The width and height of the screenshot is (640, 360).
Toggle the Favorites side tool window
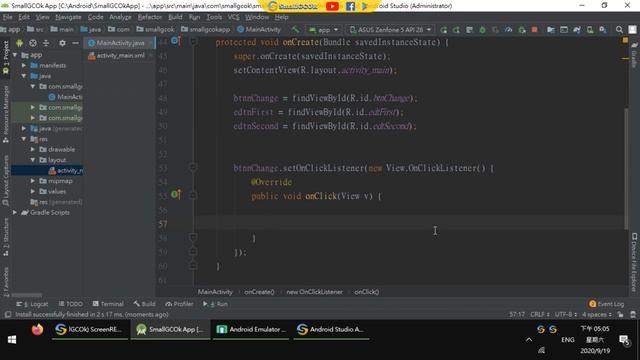pyautogui.click(x=5, y=282)
